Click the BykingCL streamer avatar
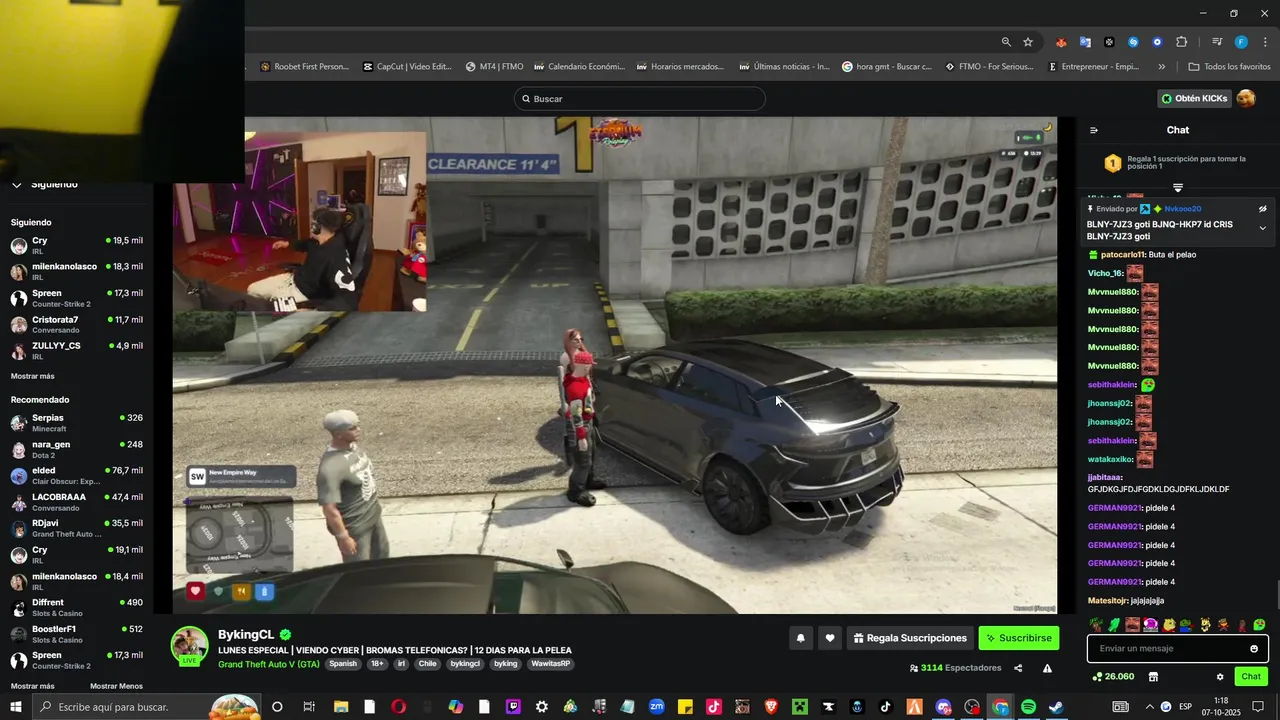1280x720 pixels. coord(189,645)
